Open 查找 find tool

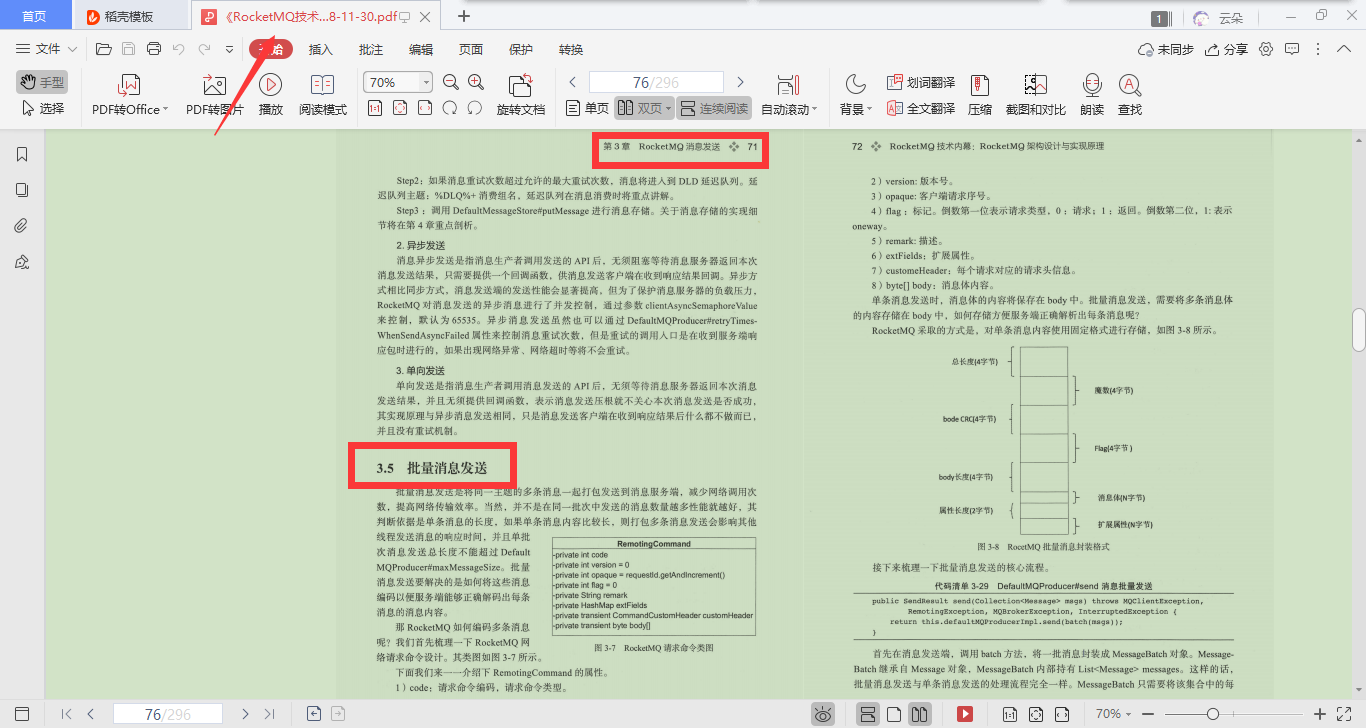[1130, 96]
